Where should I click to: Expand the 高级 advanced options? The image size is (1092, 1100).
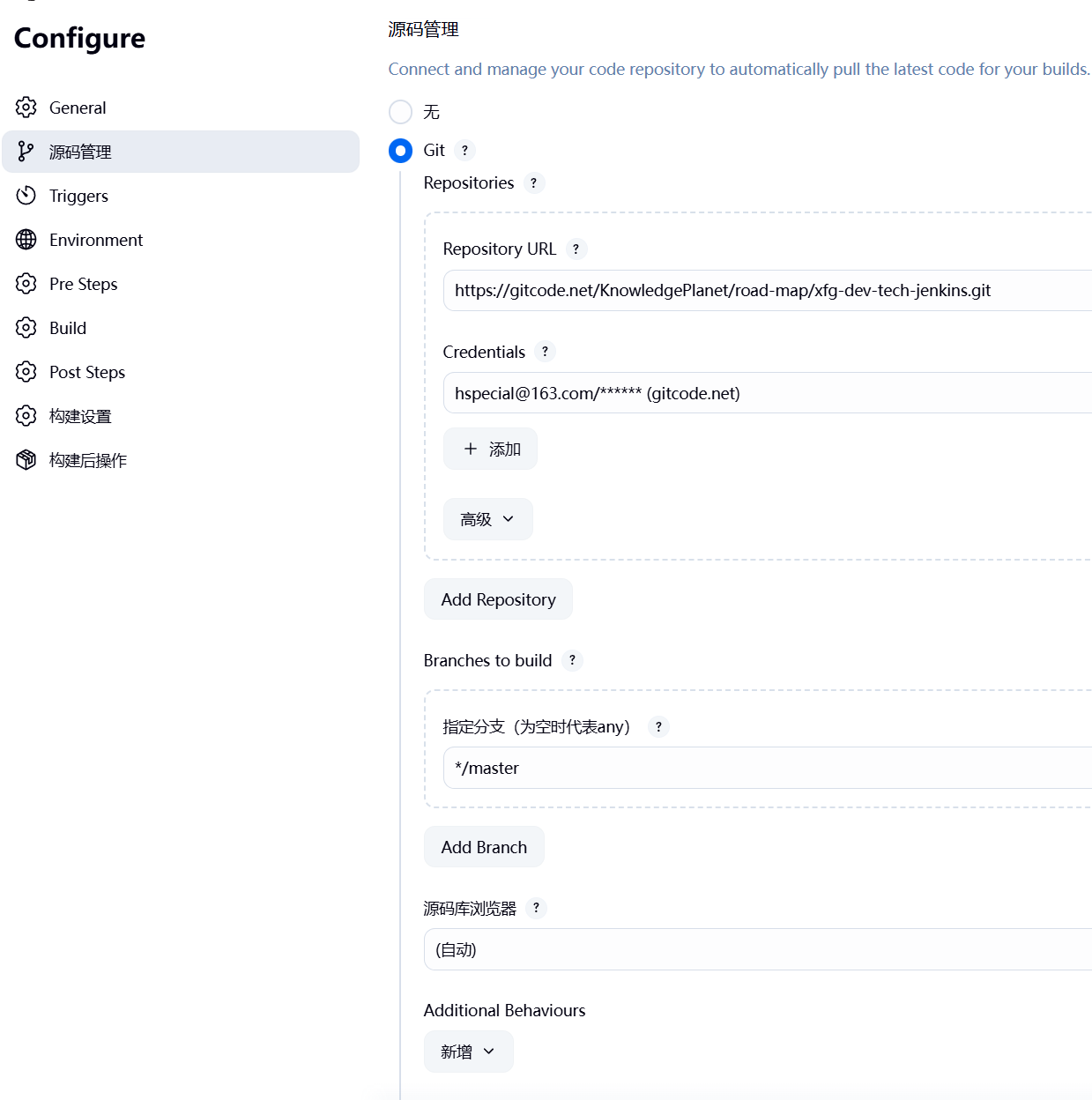(487, 519)
